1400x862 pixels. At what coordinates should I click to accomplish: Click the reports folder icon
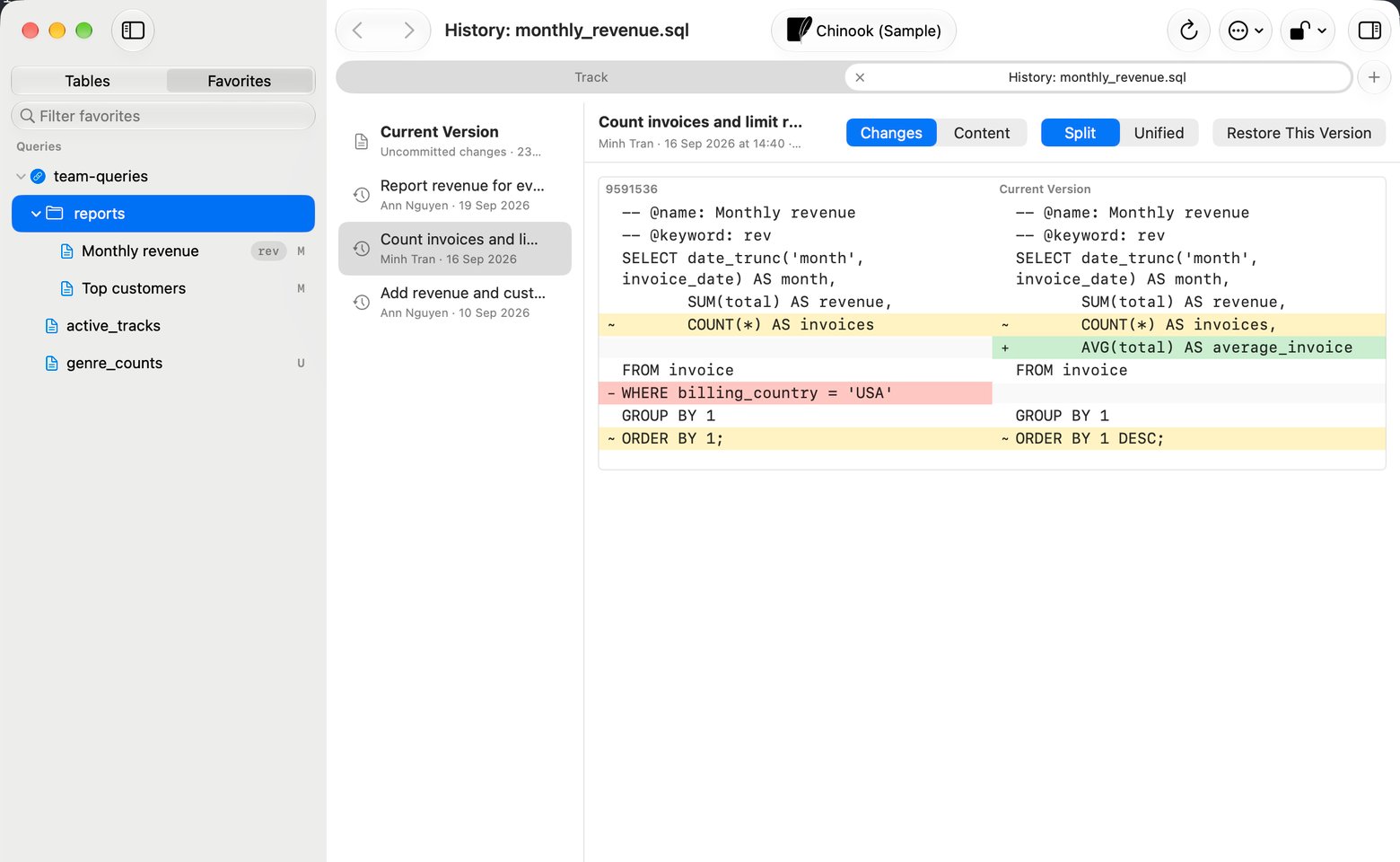[55, 214]
